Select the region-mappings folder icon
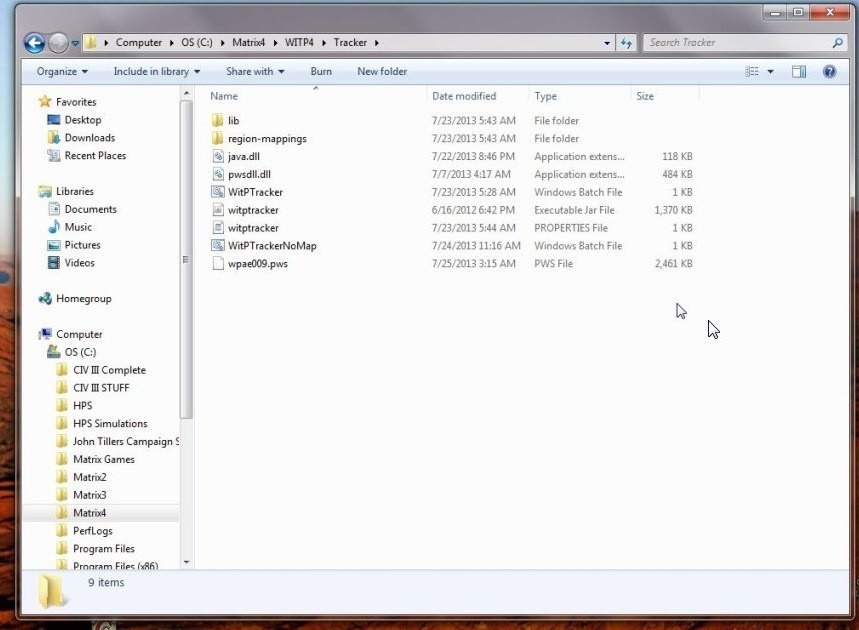859x630 pixels. pyautogui.click(x=217, y=139)
